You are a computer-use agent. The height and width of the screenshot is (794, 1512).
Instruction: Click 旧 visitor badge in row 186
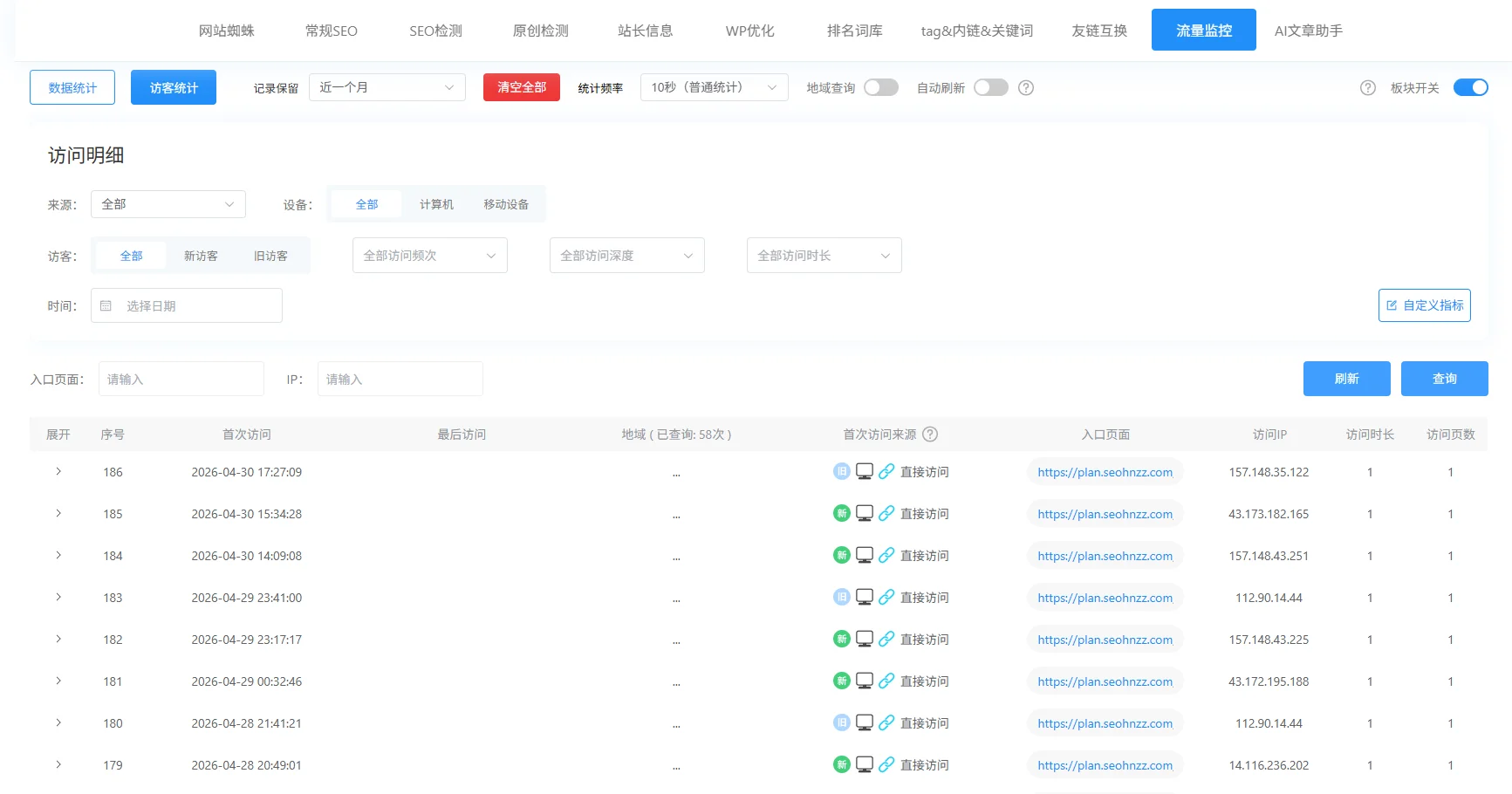(x=841, y=471)
